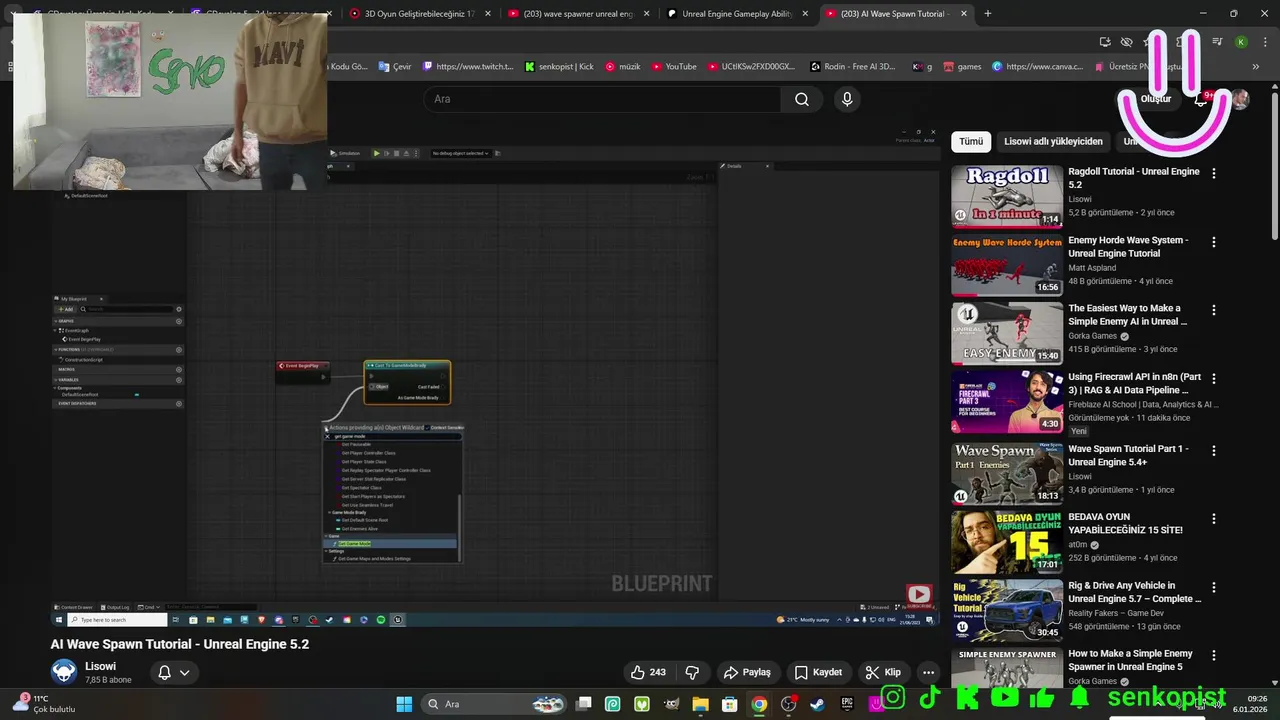Open your YouTube account avatar menu

click(x=1240, y=99)
